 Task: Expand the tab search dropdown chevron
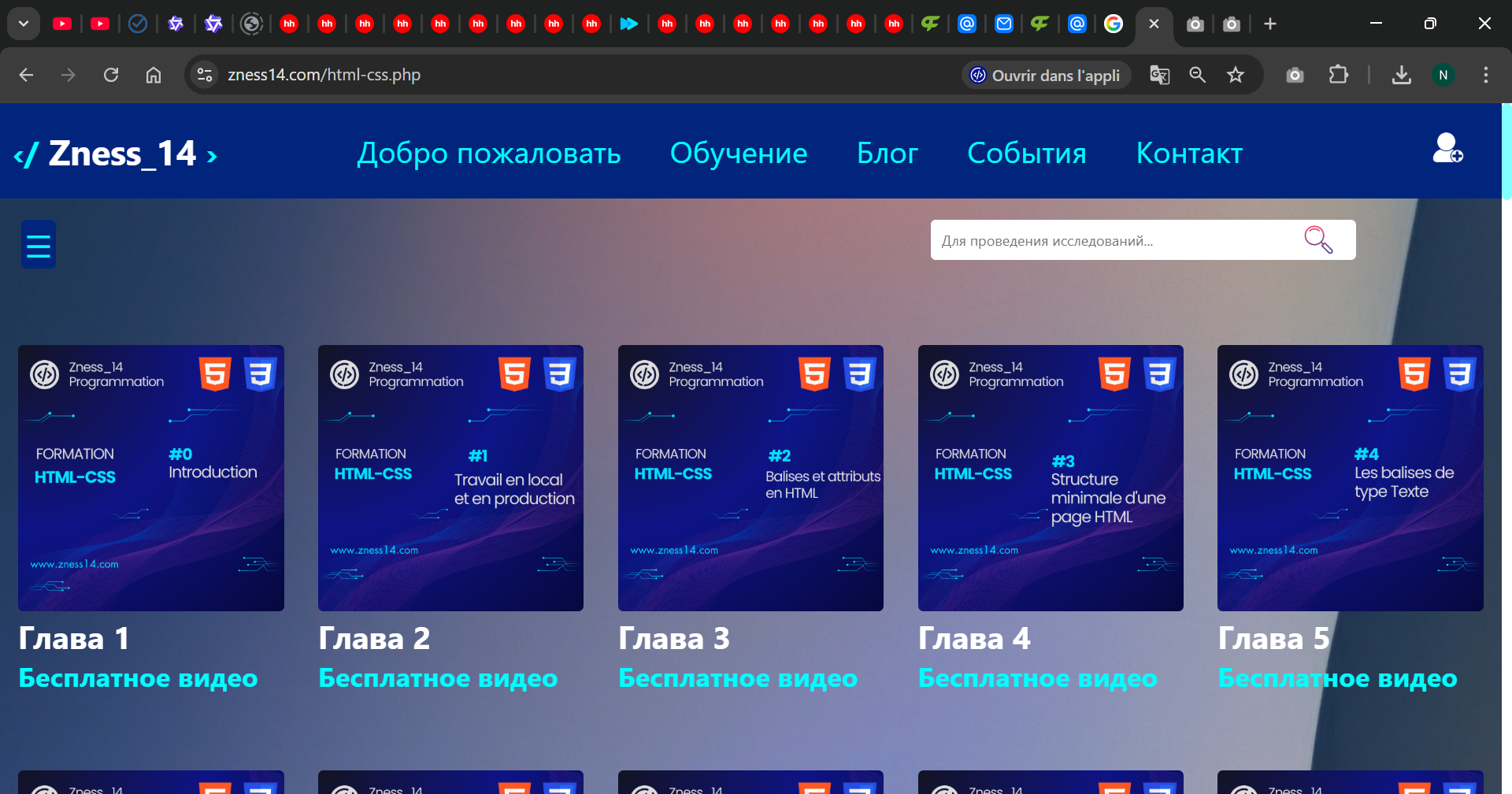pyautogui.click(x=24, y=24)
